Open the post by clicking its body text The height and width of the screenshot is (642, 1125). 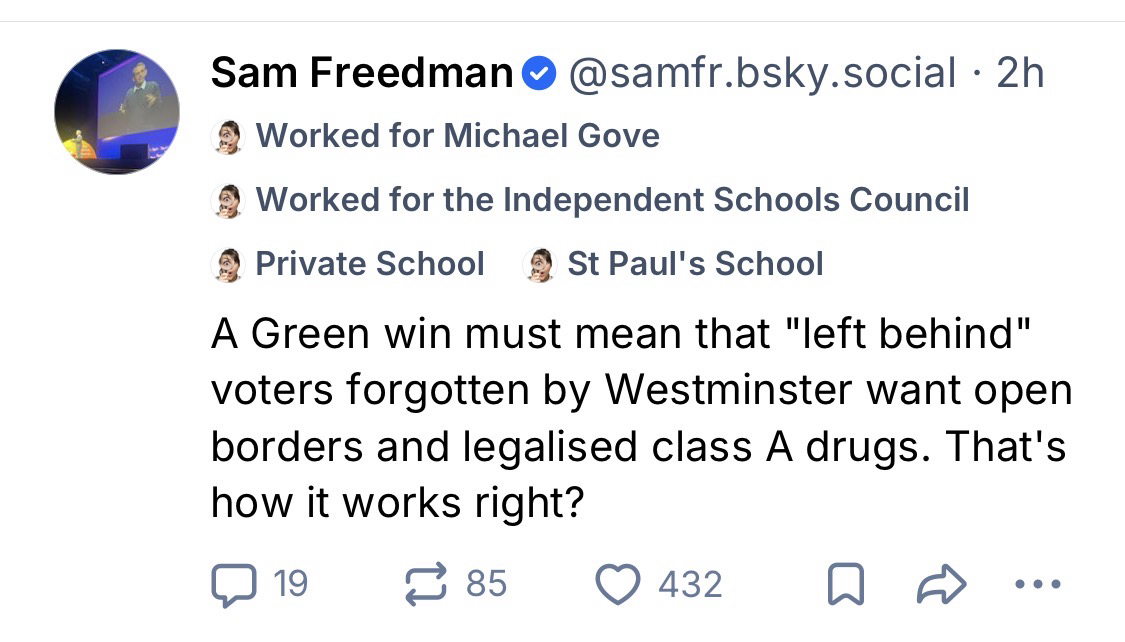coord(640,417)
